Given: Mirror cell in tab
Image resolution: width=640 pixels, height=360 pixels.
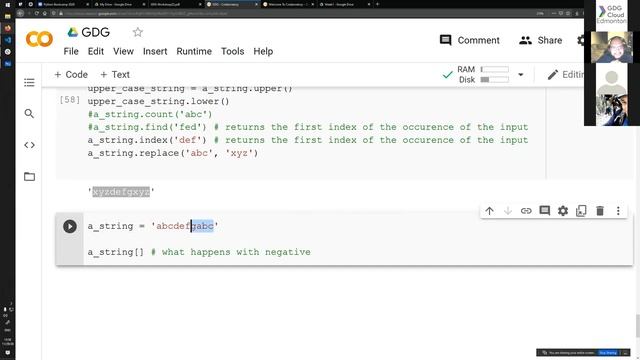Looking at the screenshot, I should point(581,211).
